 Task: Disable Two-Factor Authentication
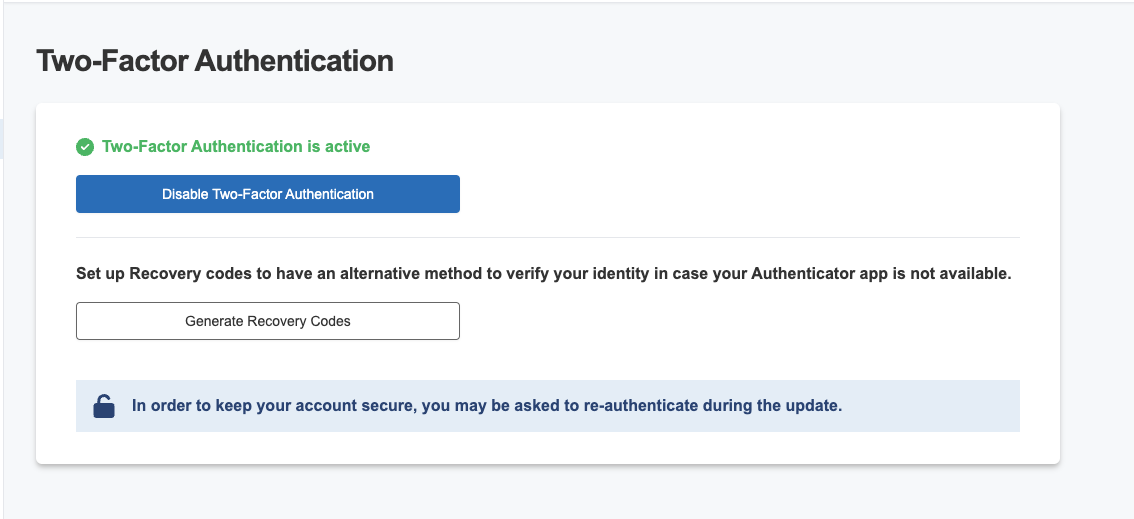click(x=268, y=194)
